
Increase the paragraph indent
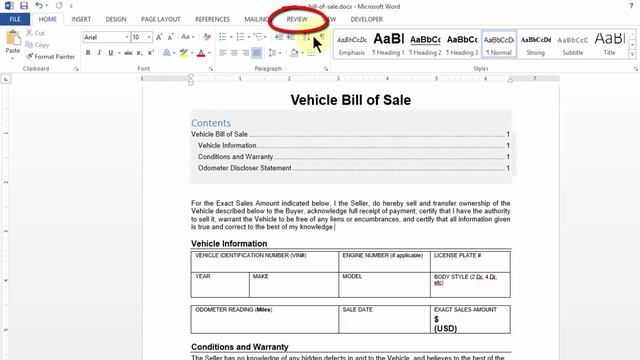click(x=291, y=37)
